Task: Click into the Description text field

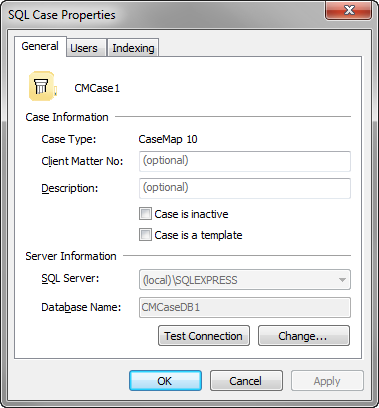Action: pyautogui.click(x=245, y=188)
